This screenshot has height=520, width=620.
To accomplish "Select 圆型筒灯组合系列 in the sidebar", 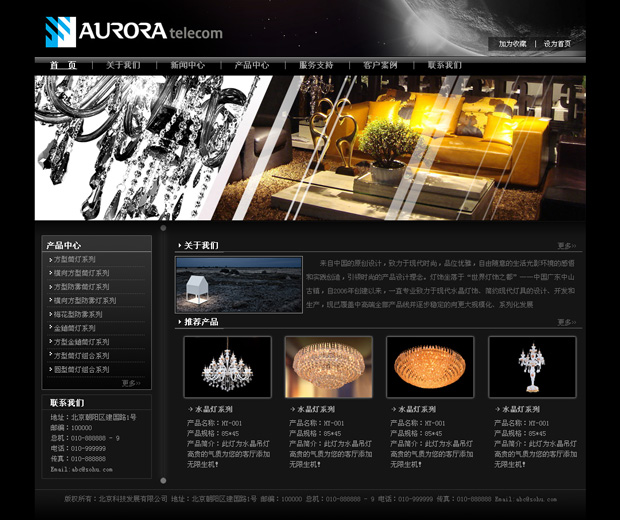I will (x=84, y=369).
